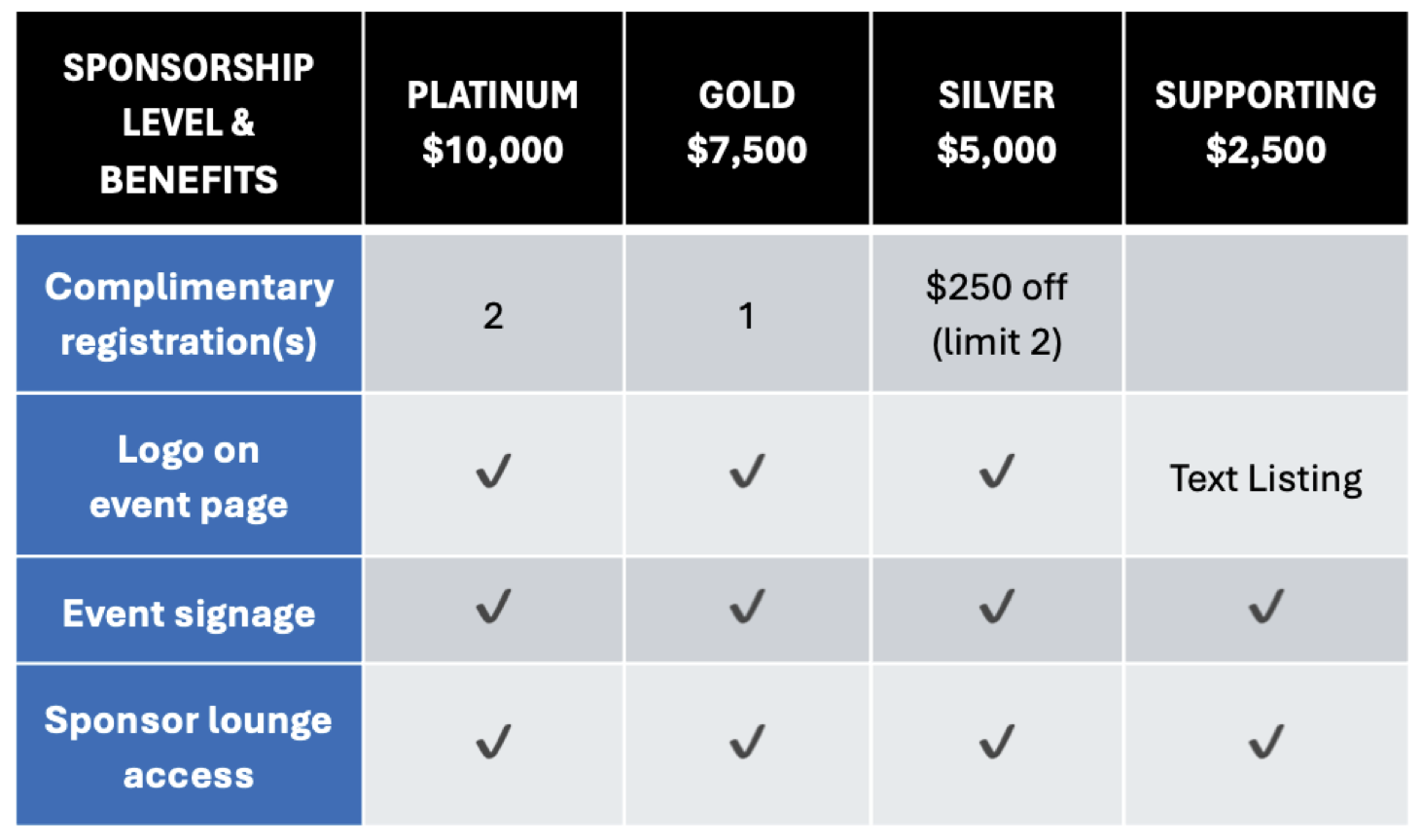The image size is (1422, 840).
Task: Select the SUPPORTING $2,500 header cell
Action: pos(1265,122)
